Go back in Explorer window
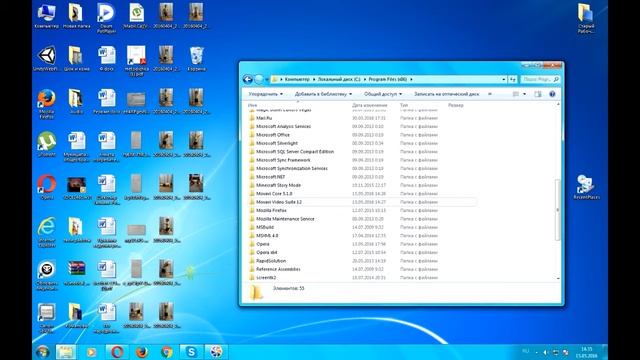The image size is (640, 360). 248,79
